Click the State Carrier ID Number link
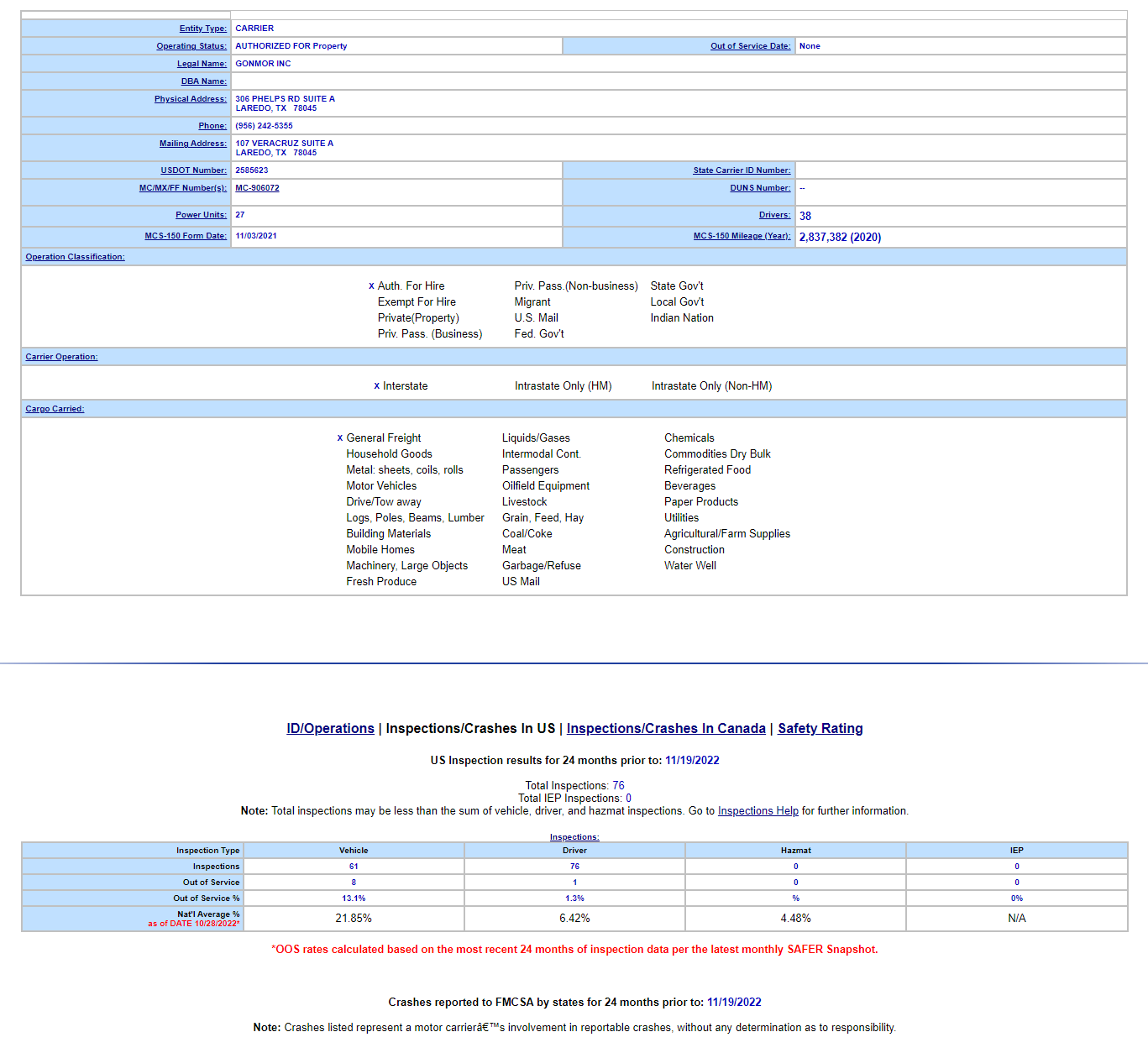 (742, 170)
